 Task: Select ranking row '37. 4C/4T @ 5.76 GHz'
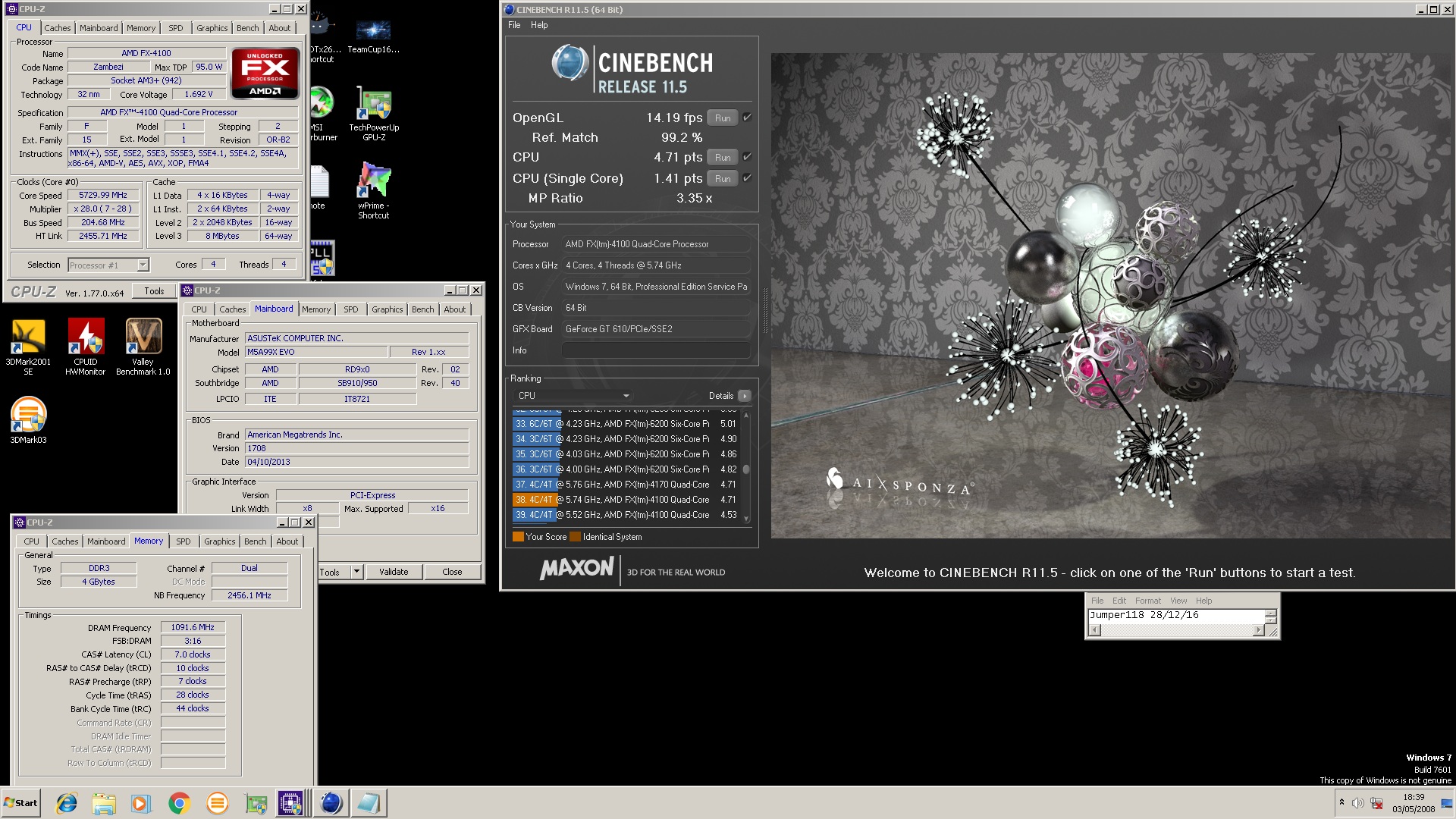(x=626, y=485)
